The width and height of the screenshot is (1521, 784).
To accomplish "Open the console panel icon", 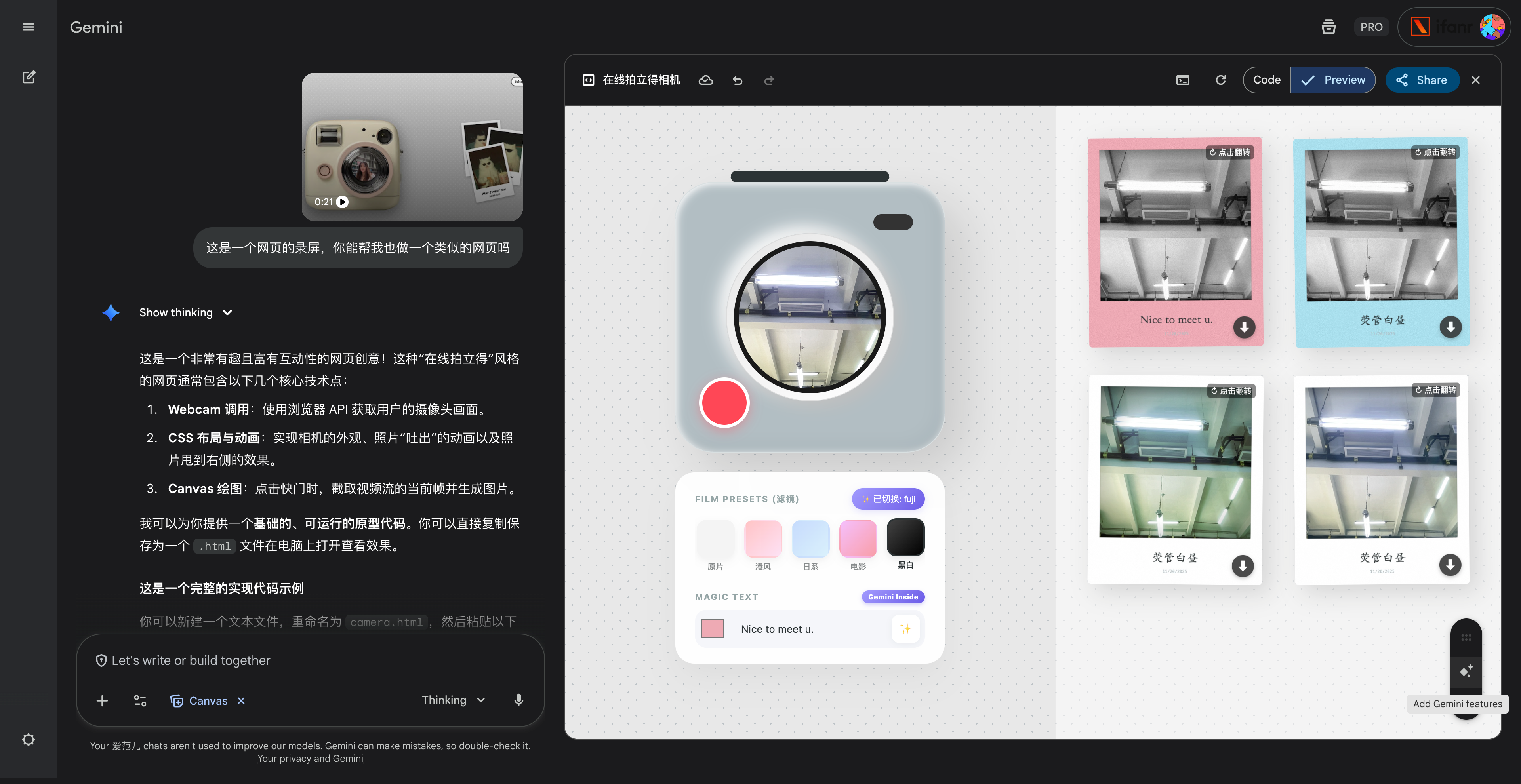I will click(1183, 80).
